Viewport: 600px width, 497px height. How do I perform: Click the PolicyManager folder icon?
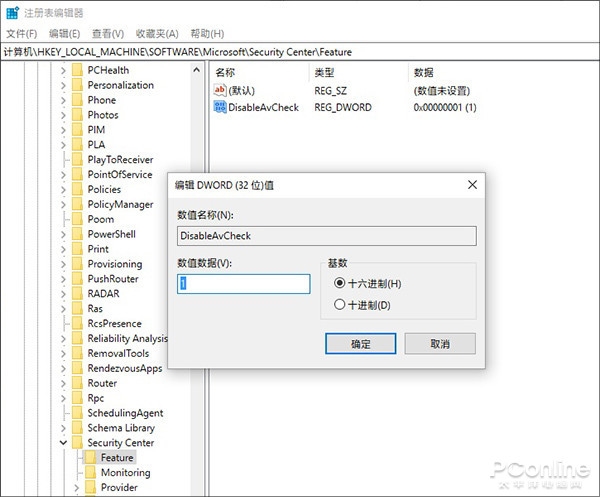(x=78, y=204)
